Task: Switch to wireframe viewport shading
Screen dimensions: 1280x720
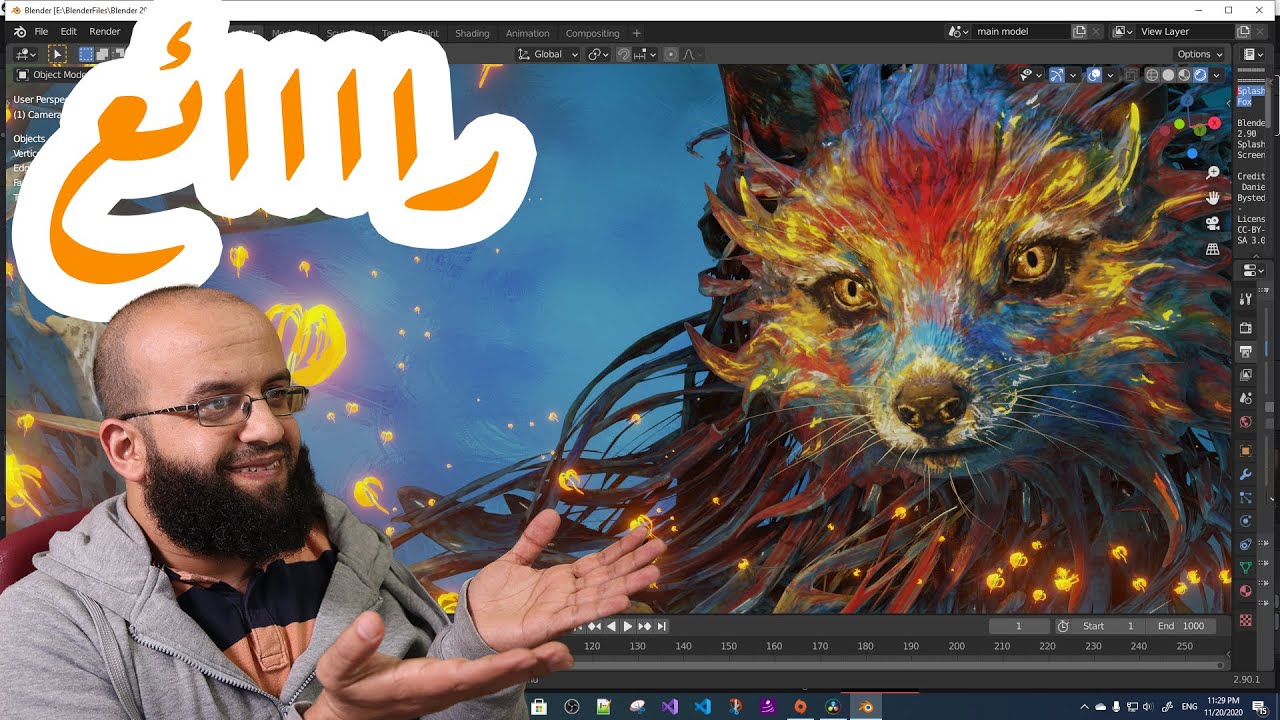Action: pos(1152,75)
